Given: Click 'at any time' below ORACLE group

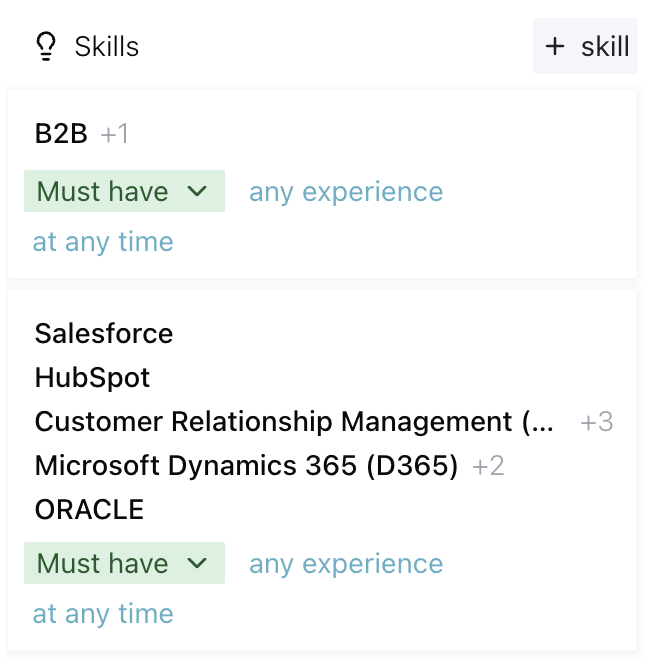Looking at the screenshot, I should pos(103,614).
